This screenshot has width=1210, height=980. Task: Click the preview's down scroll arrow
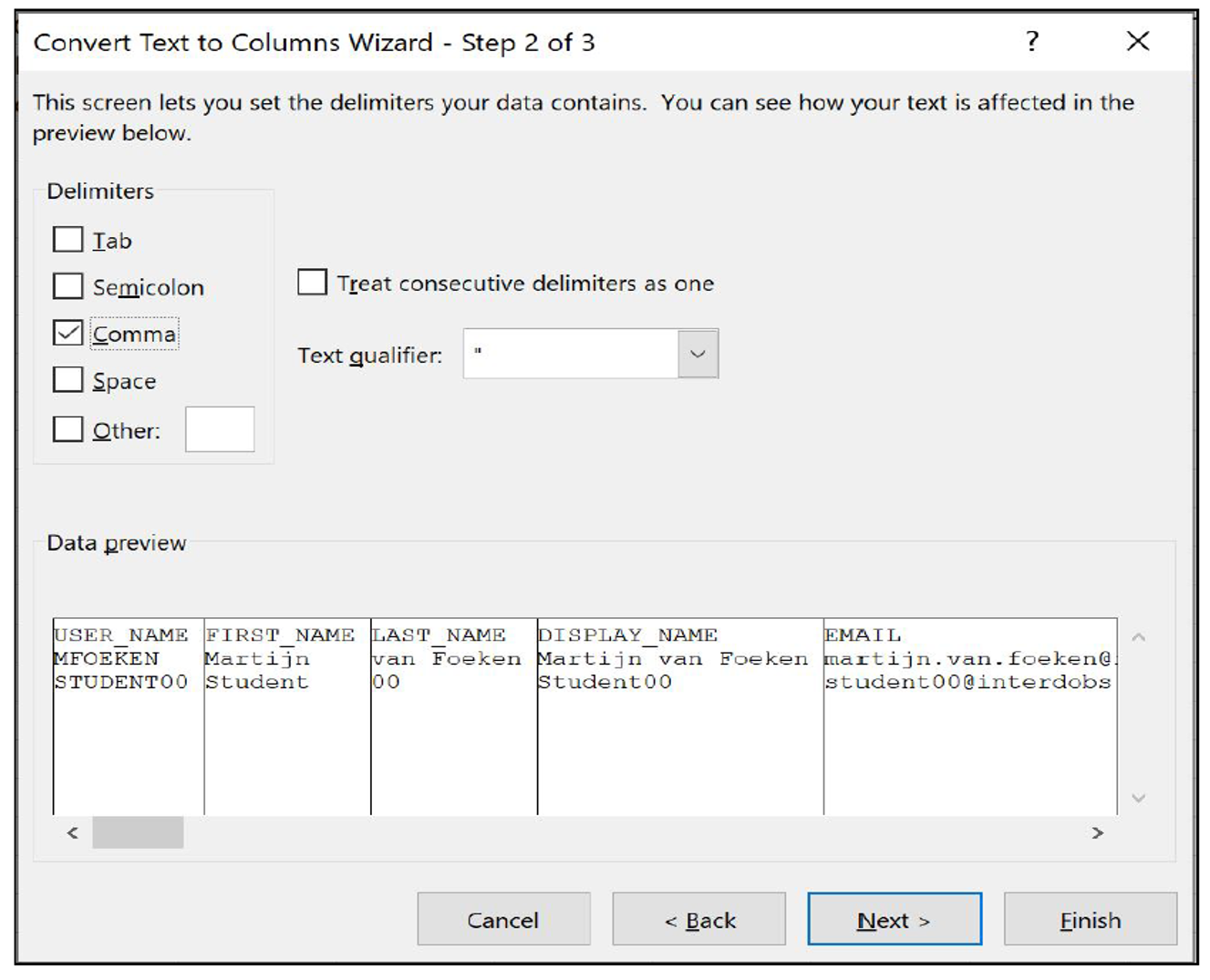tap(1138, 798)
